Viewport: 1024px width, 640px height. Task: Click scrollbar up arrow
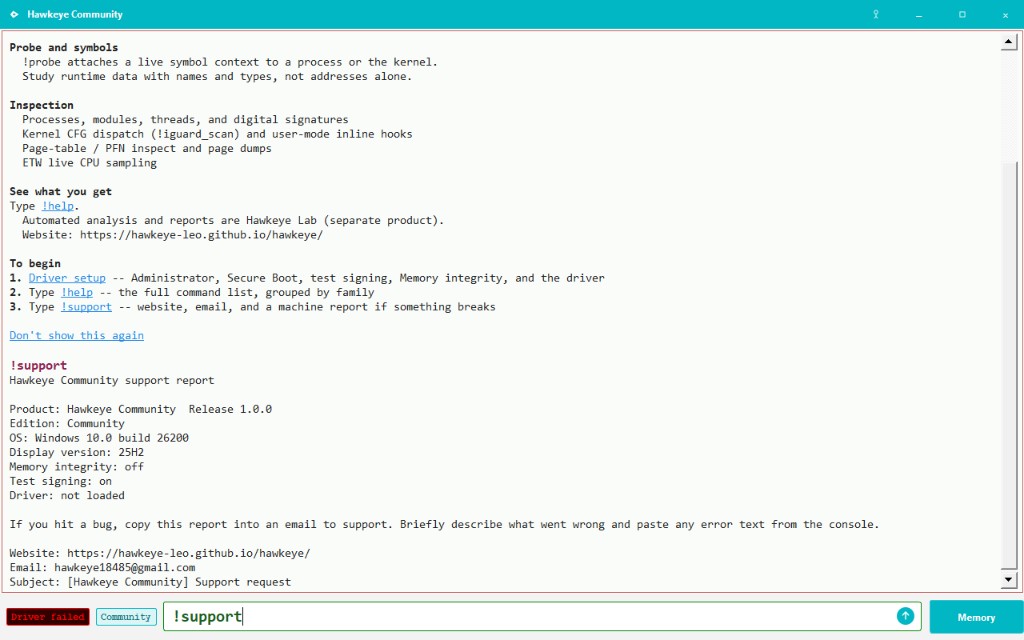1008,42
